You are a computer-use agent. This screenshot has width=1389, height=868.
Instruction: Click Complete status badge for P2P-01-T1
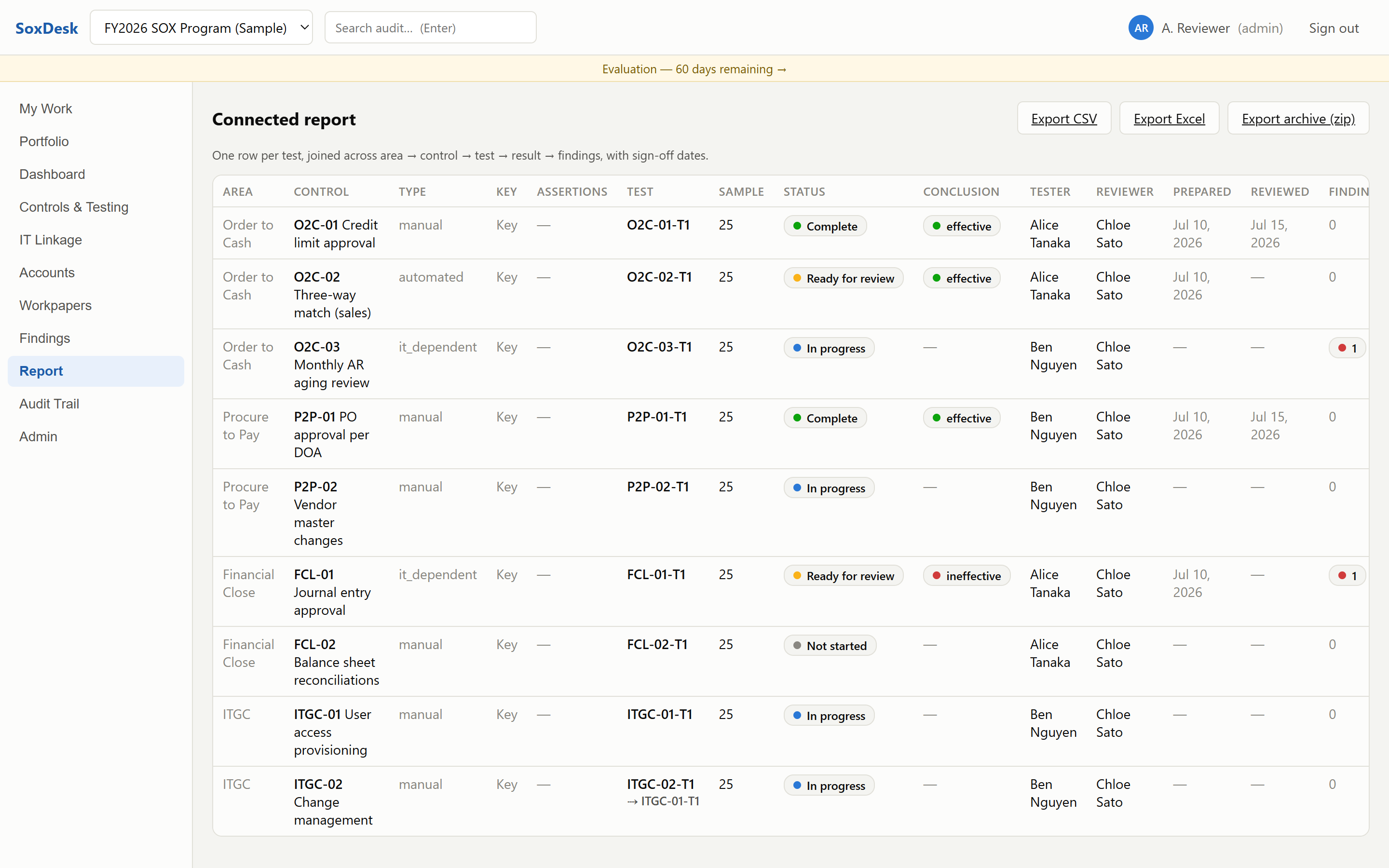(x=825, y=418)
